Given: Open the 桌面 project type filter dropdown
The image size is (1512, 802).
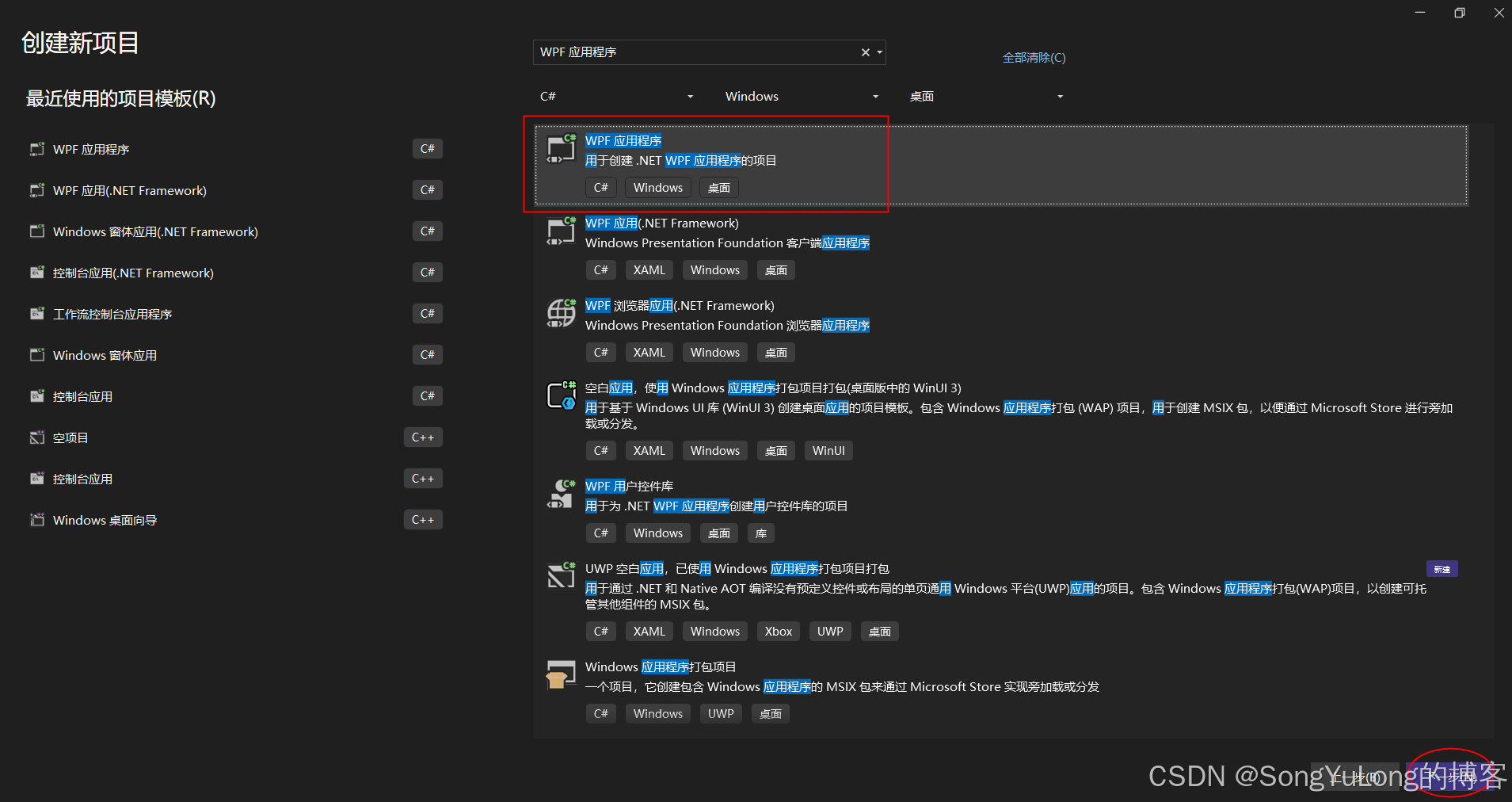Looking at the screenshot, I should 986,97.
